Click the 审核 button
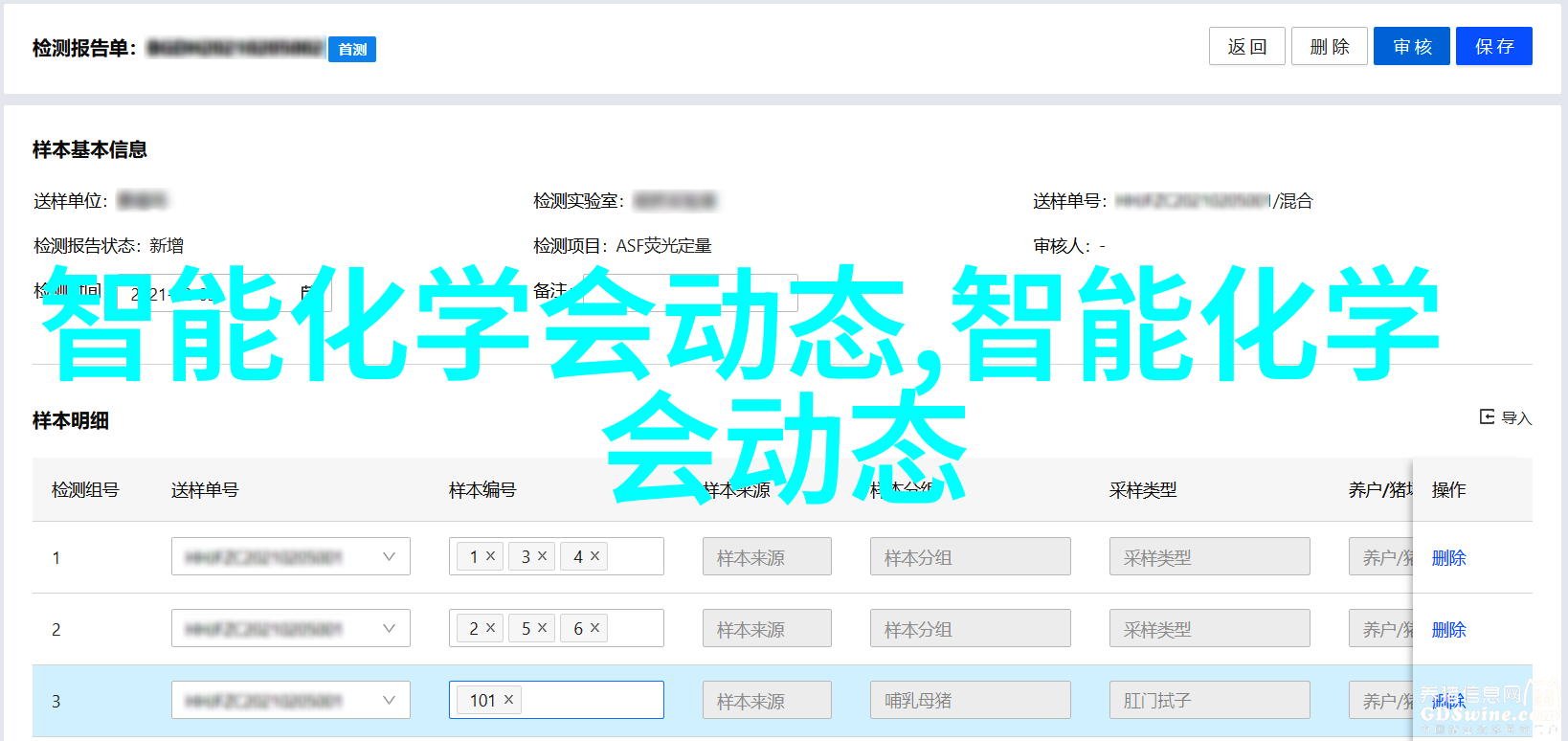Image resolution: width=1568 pixels, height=741 pixels. point(1411,46)
